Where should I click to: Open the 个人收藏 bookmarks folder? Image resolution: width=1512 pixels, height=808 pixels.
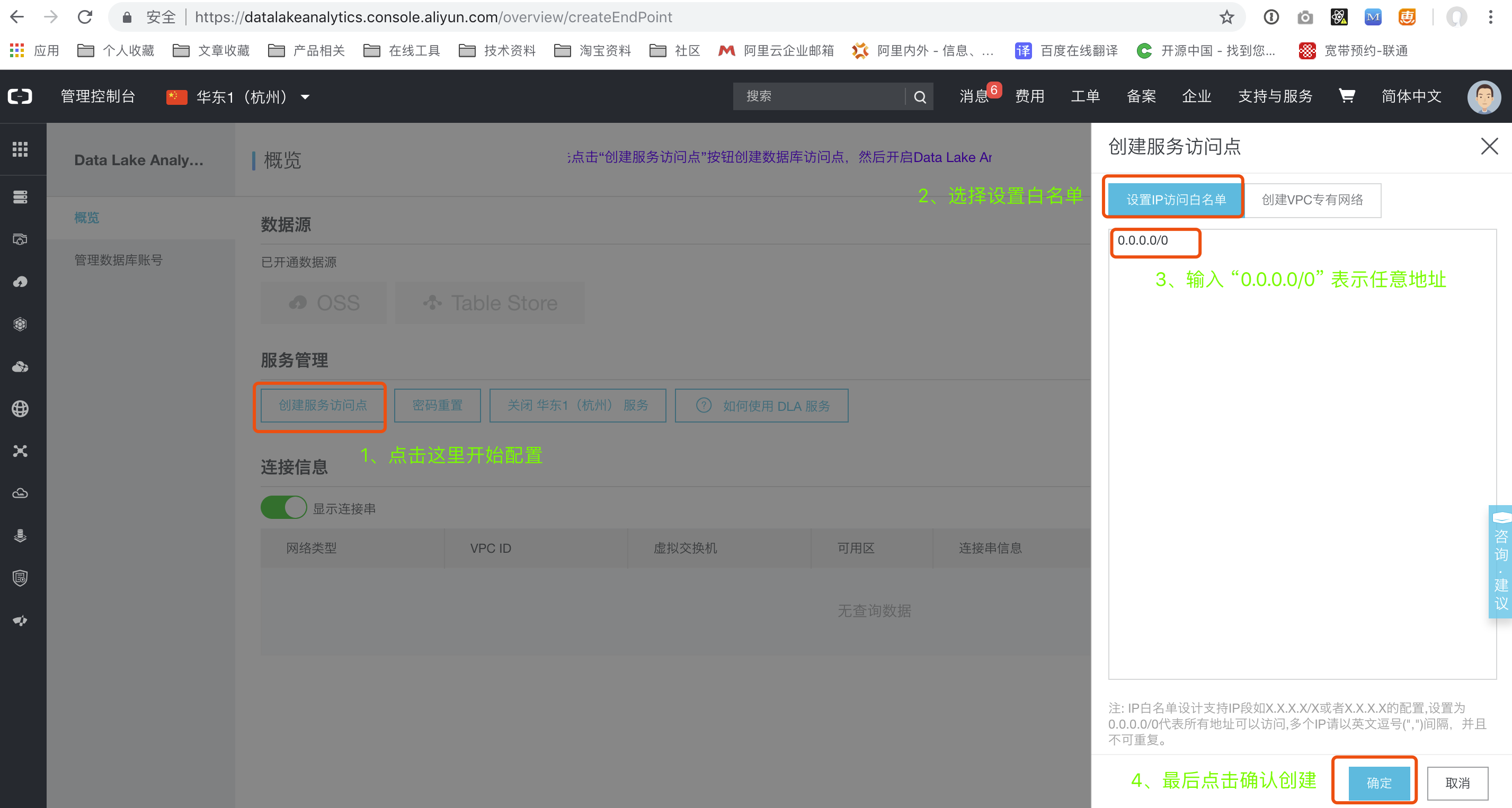coord(115,50)
